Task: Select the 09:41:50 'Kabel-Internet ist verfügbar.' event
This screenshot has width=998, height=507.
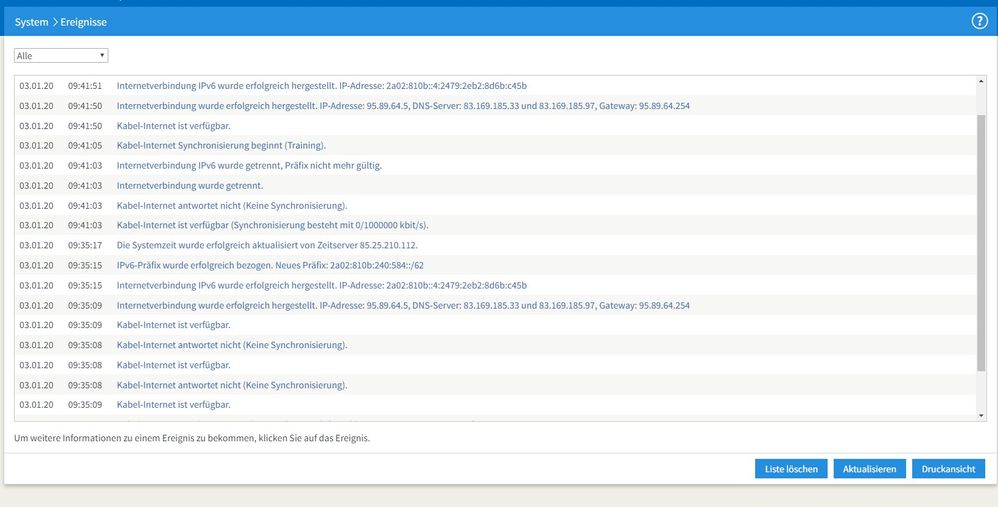Action: [x=495, y=126]
